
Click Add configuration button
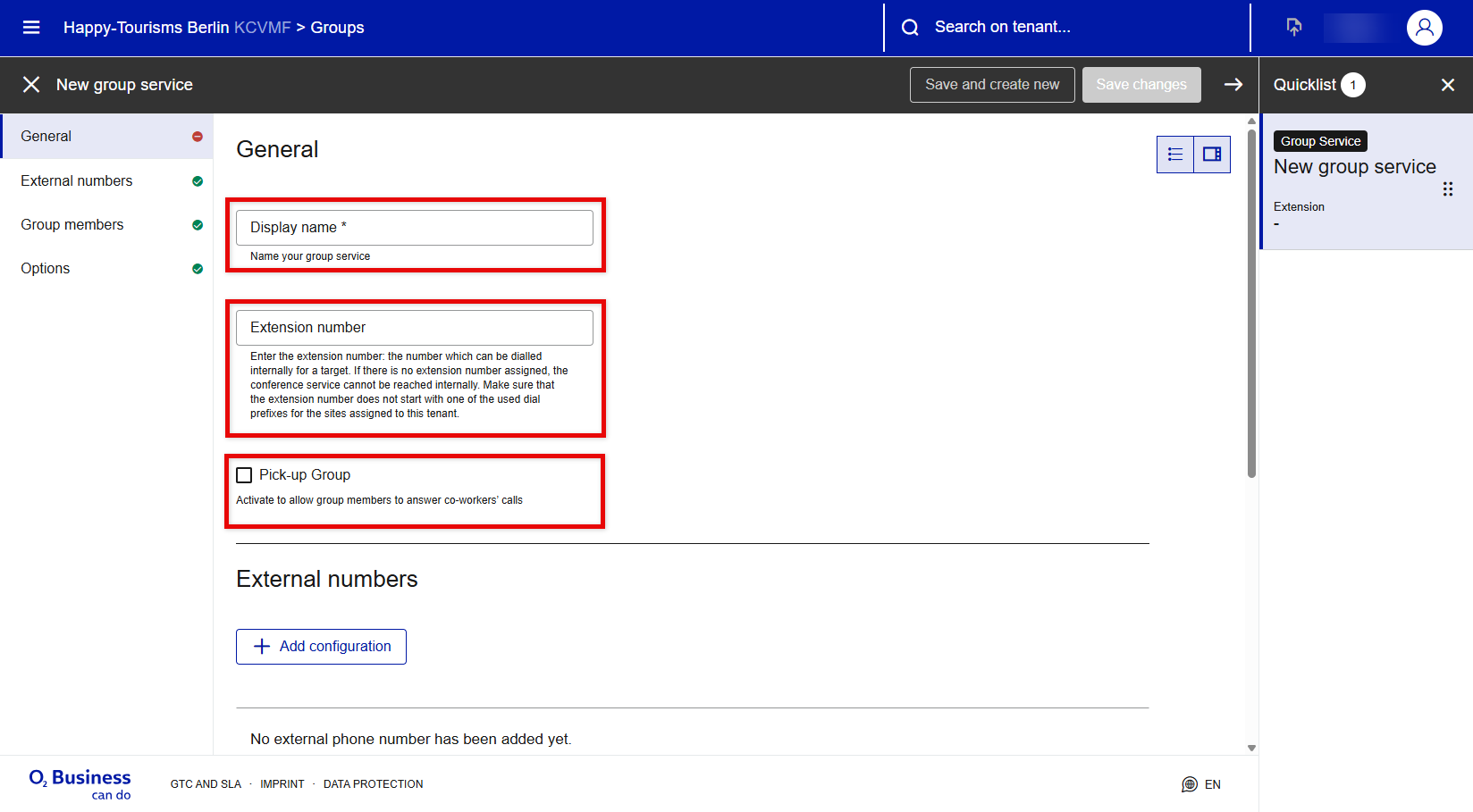(x=321, y=647)
